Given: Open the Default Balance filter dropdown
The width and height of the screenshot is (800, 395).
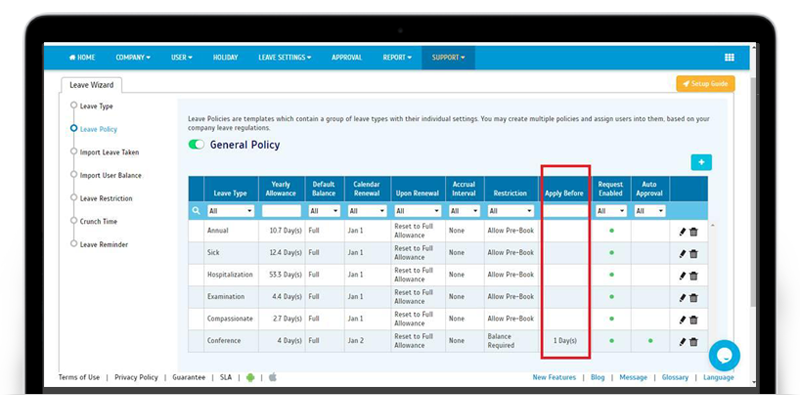Looking at the screenshot, I should 324,211.
